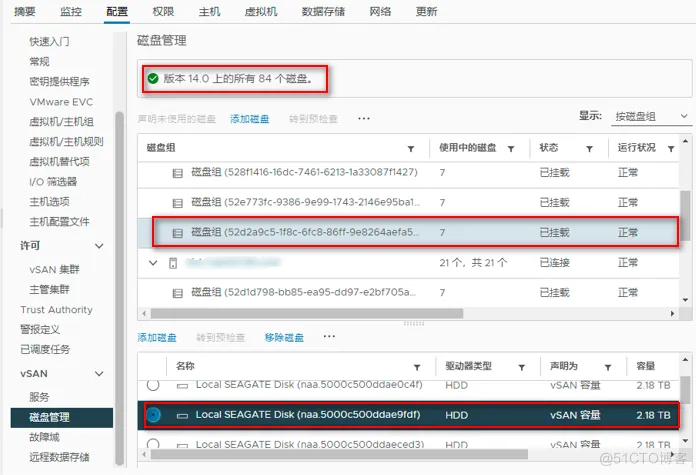696x475 pixels.
Task: Switch to 更新 tab
Action: [x=427, y=12]
